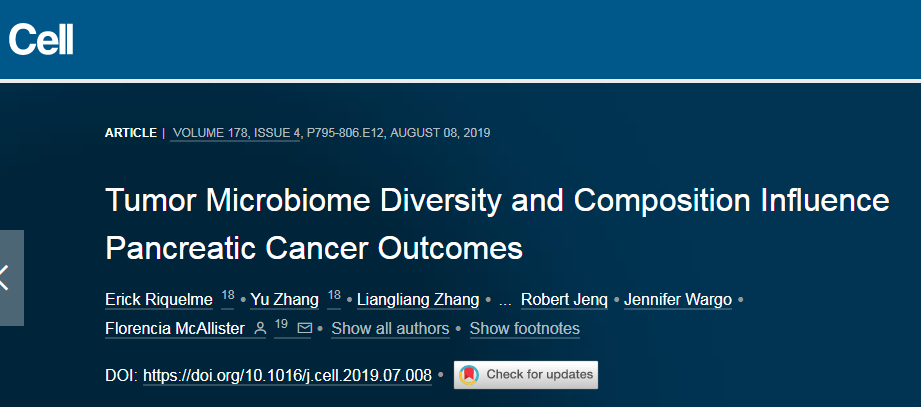This screenshot has height=407, width=921.
Task: Click the Check for updates button
Action: point(526,375)
